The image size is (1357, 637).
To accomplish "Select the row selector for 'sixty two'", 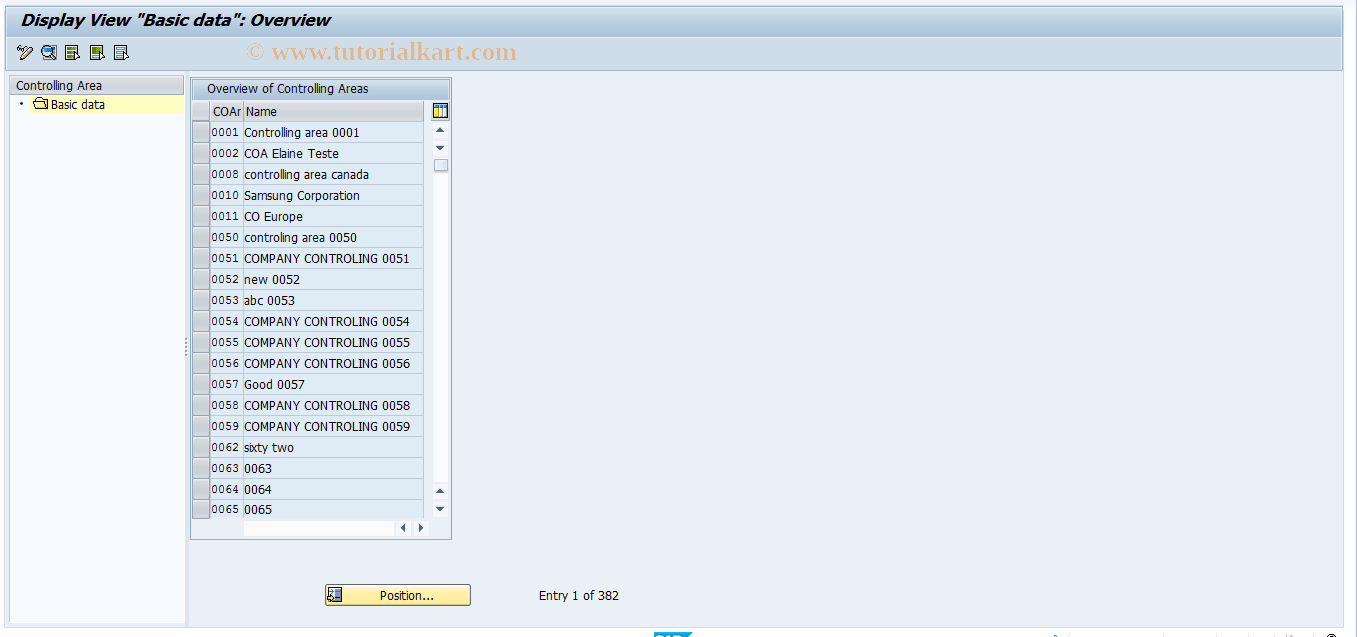I will click(201, 447).
